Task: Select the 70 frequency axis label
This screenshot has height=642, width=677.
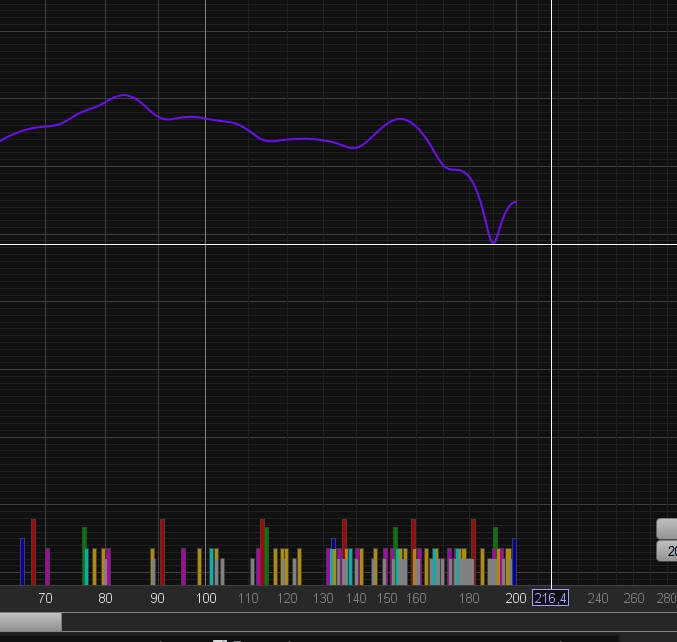Action: (45, 598)
